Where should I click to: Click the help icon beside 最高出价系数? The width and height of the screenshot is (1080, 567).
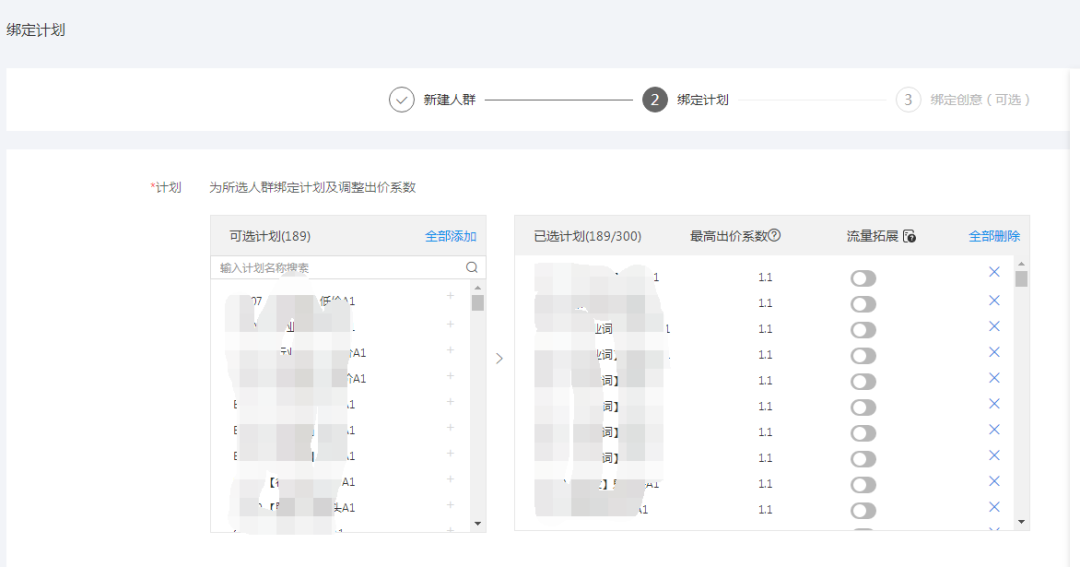(x=774, y=236)
